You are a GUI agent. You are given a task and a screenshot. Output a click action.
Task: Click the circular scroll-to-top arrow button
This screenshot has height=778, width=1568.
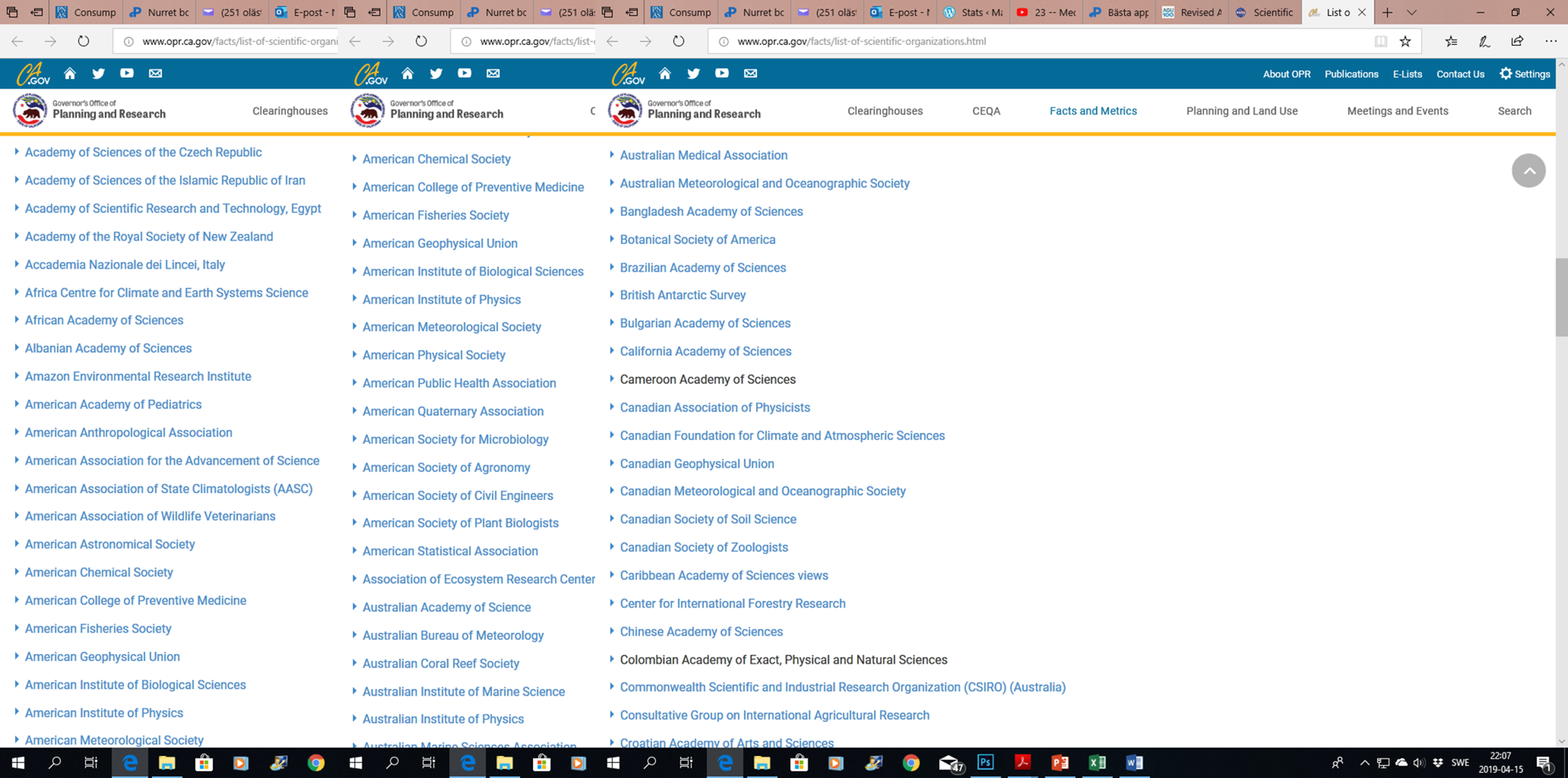[x=1528, y=171]
